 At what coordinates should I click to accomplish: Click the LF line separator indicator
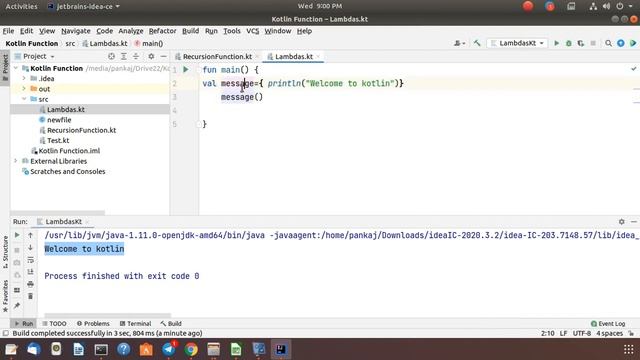[x=563, y=333]
